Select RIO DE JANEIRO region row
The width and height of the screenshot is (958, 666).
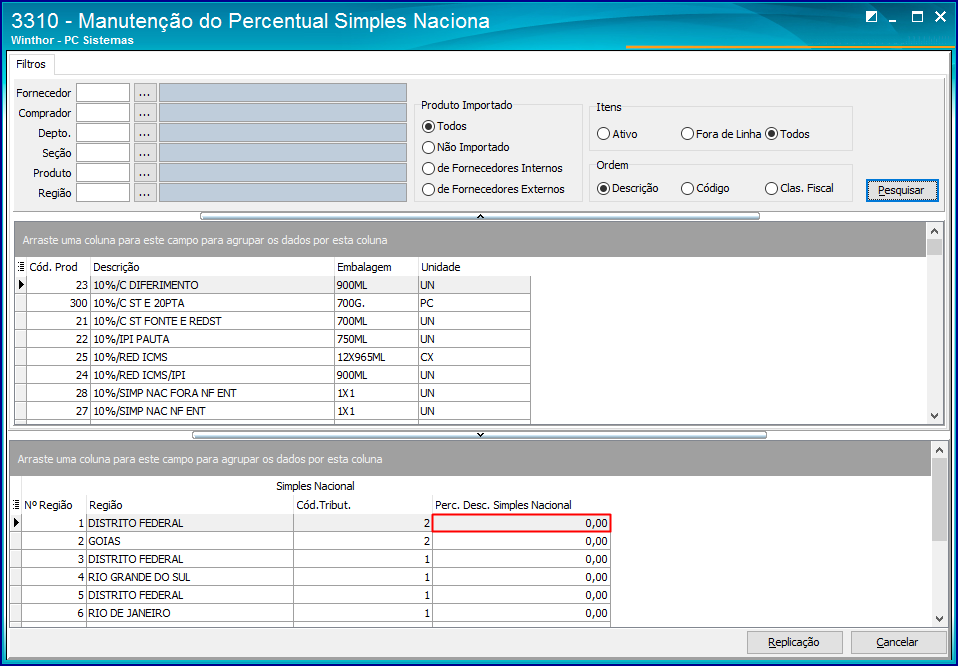310,613
